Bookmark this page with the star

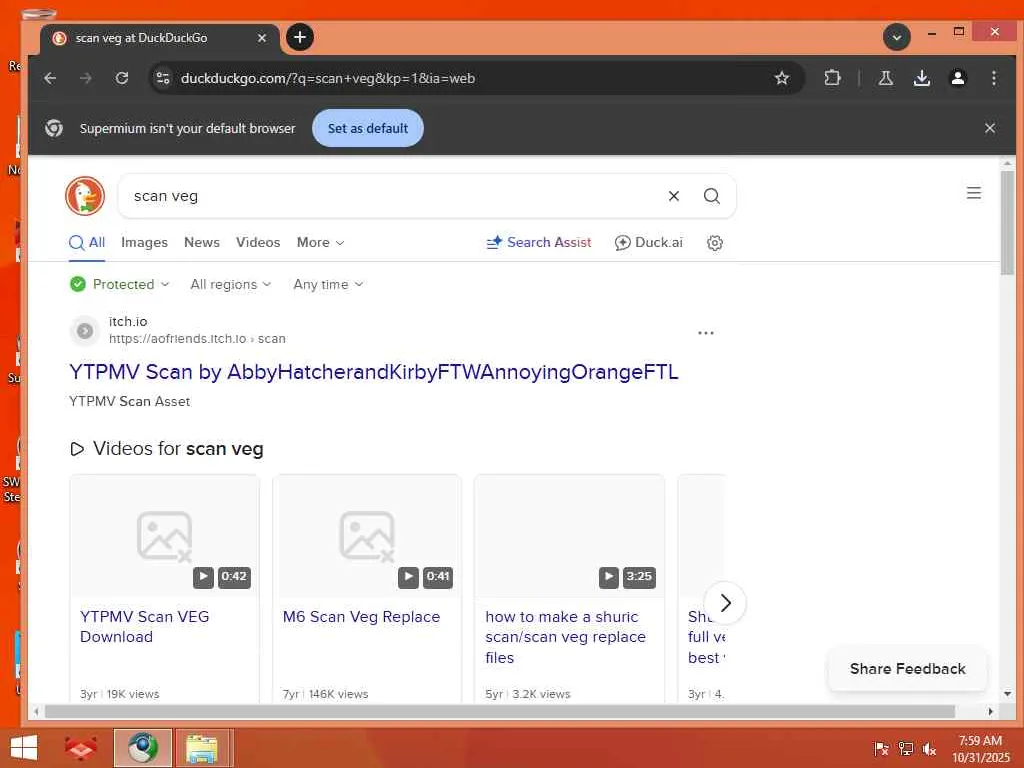[x=781, y=78]
